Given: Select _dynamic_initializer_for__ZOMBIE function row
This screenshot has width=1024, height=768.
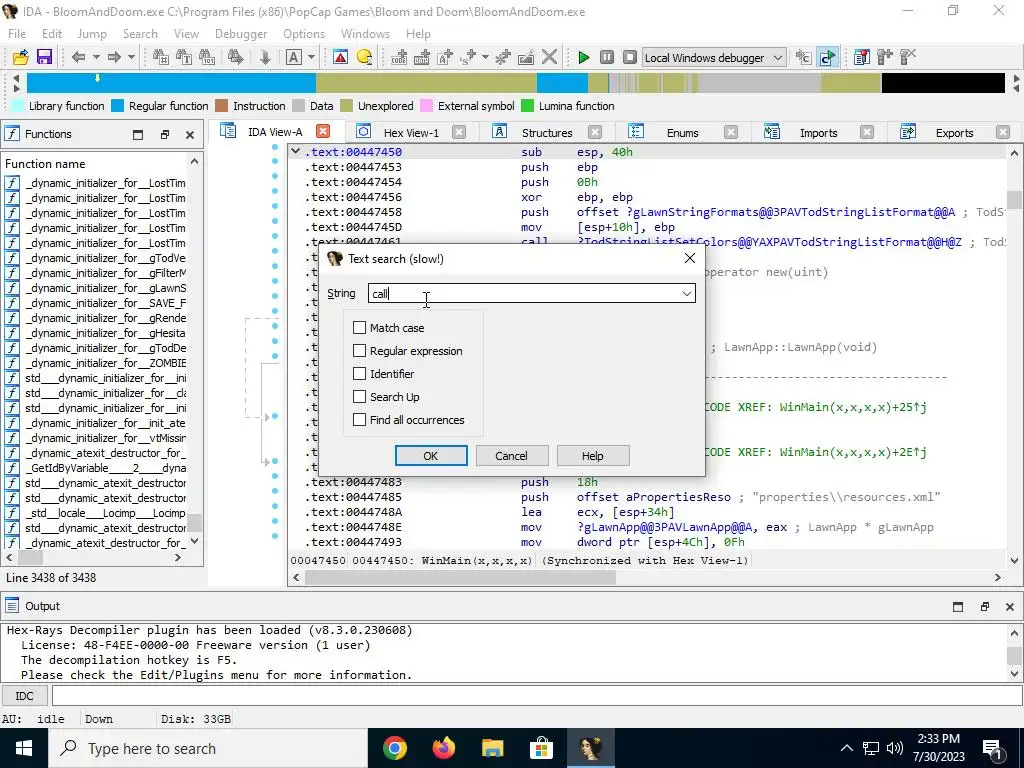Looking at the screenshot, I should [x=95, y=363].
